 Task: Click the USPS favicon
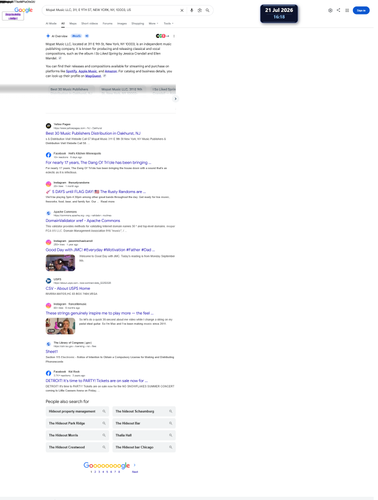tap(48, 281)
